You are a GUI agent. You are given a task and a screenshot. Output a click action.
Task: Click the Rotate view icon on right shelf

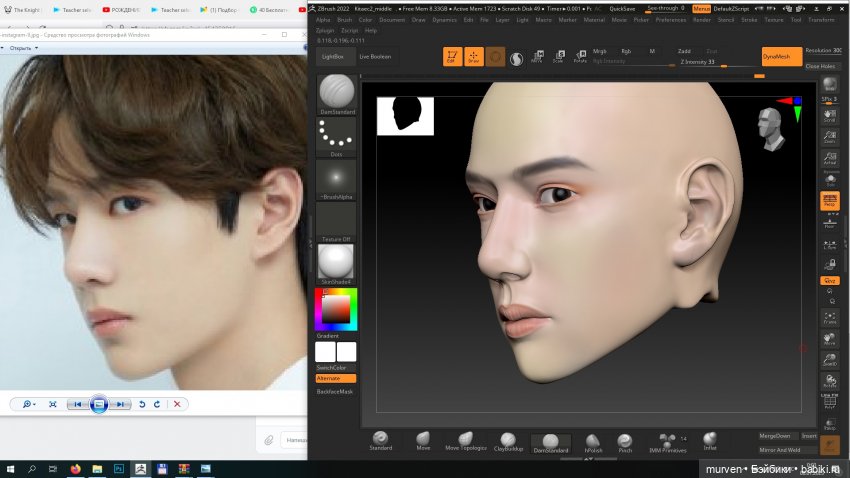[829, 381]
